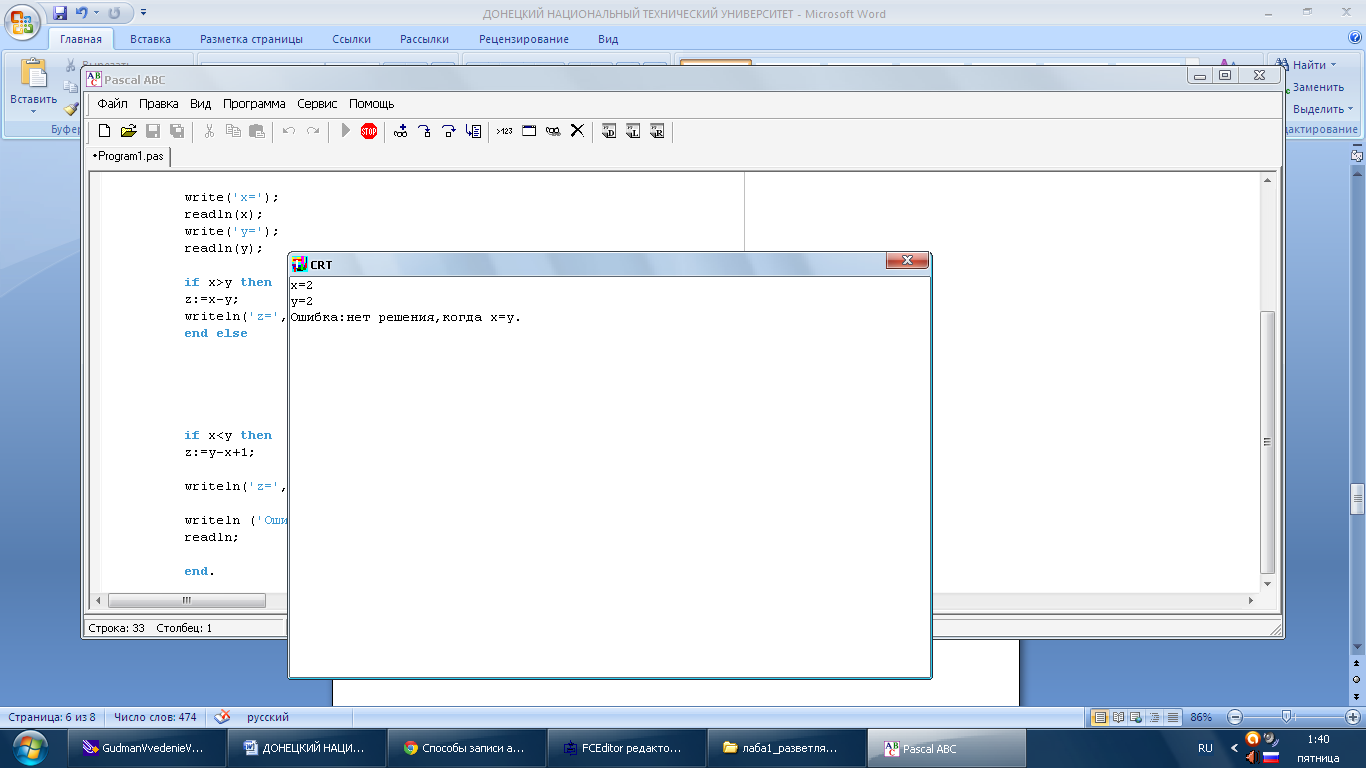Click the step over debug icon
The image size is (1366, 768).
coord(449,131)
